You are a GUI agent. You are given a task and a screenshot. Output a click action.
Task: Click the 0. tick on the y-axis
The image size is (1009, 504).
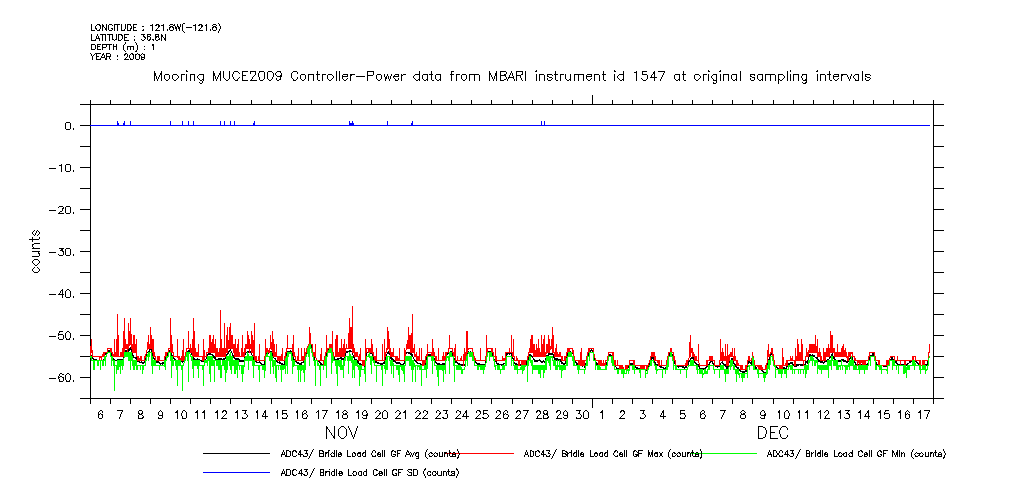[x=70, y=126]
